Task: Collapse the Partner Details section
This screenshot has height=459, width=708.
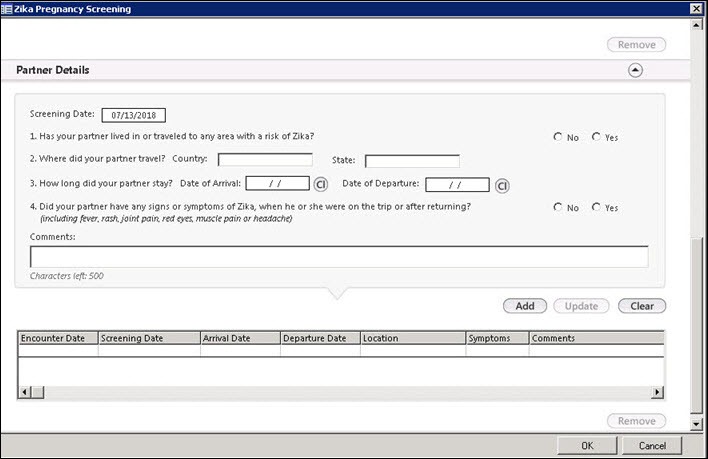Action: tap(635, 70)
